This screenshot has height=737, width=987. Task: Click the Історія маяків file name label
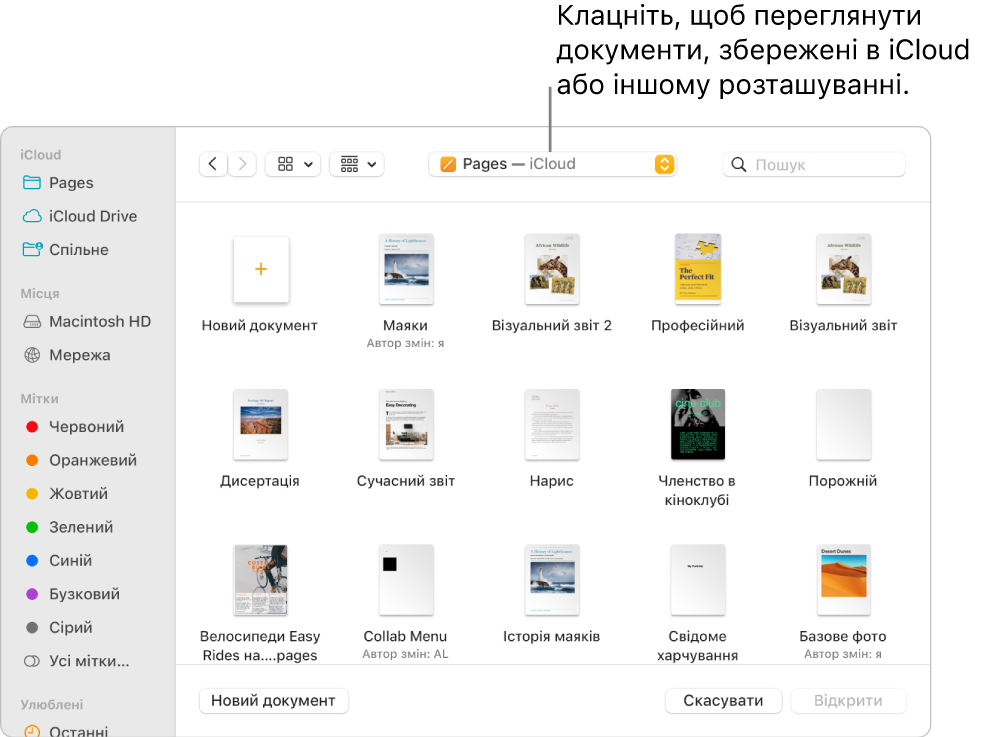[x=551, y=636]
